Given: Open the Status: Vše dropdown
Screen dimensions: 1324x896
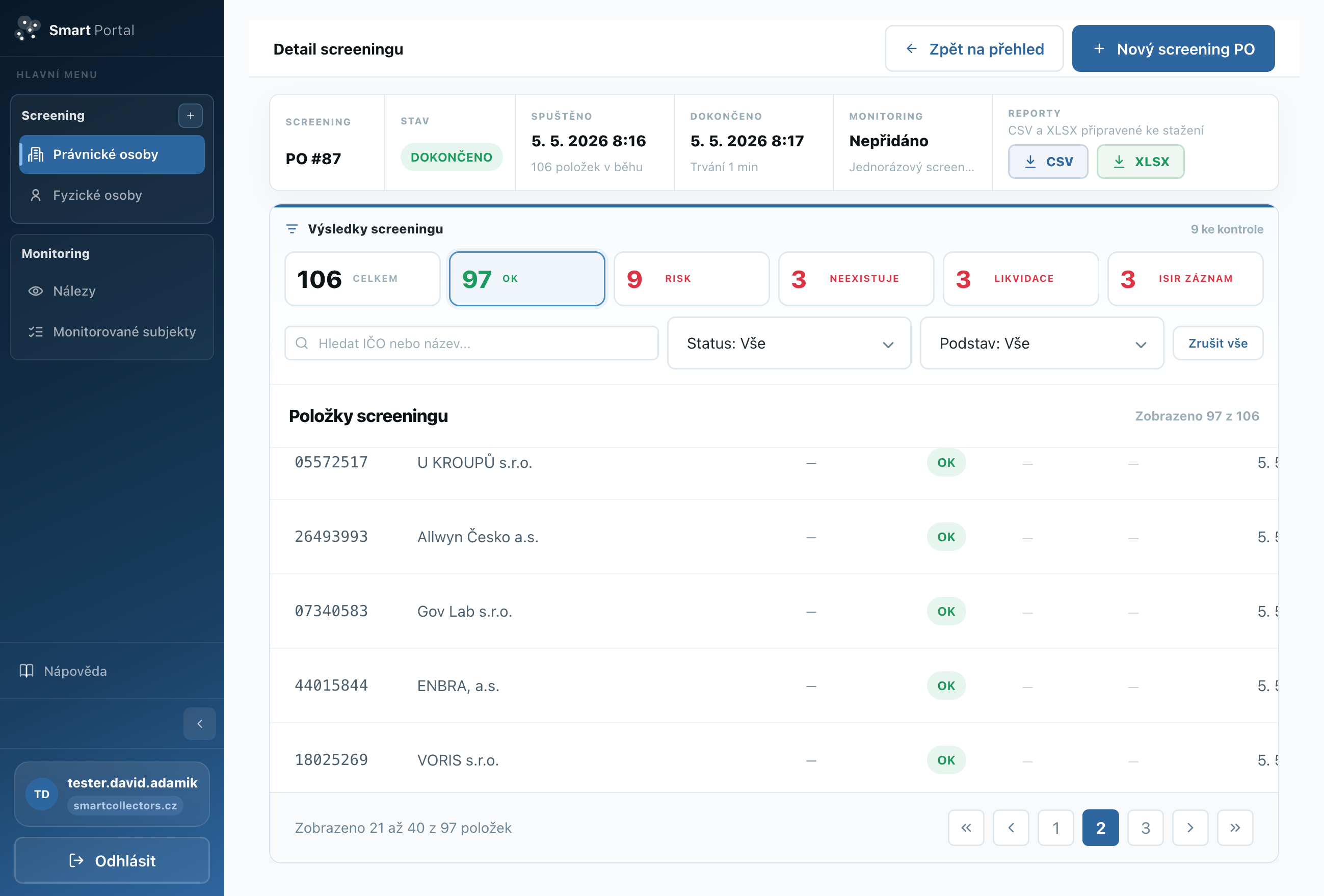Looking at the screenshot, I should coord(789,344).
